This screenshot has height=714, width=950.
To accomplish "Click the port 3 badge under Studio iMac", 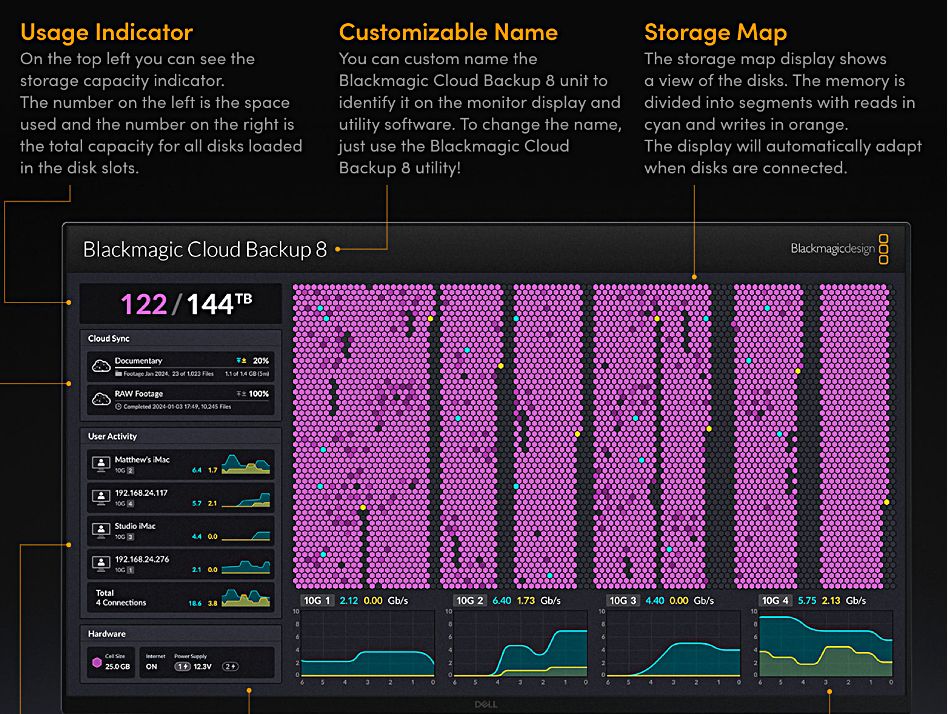I will (130, 538).
